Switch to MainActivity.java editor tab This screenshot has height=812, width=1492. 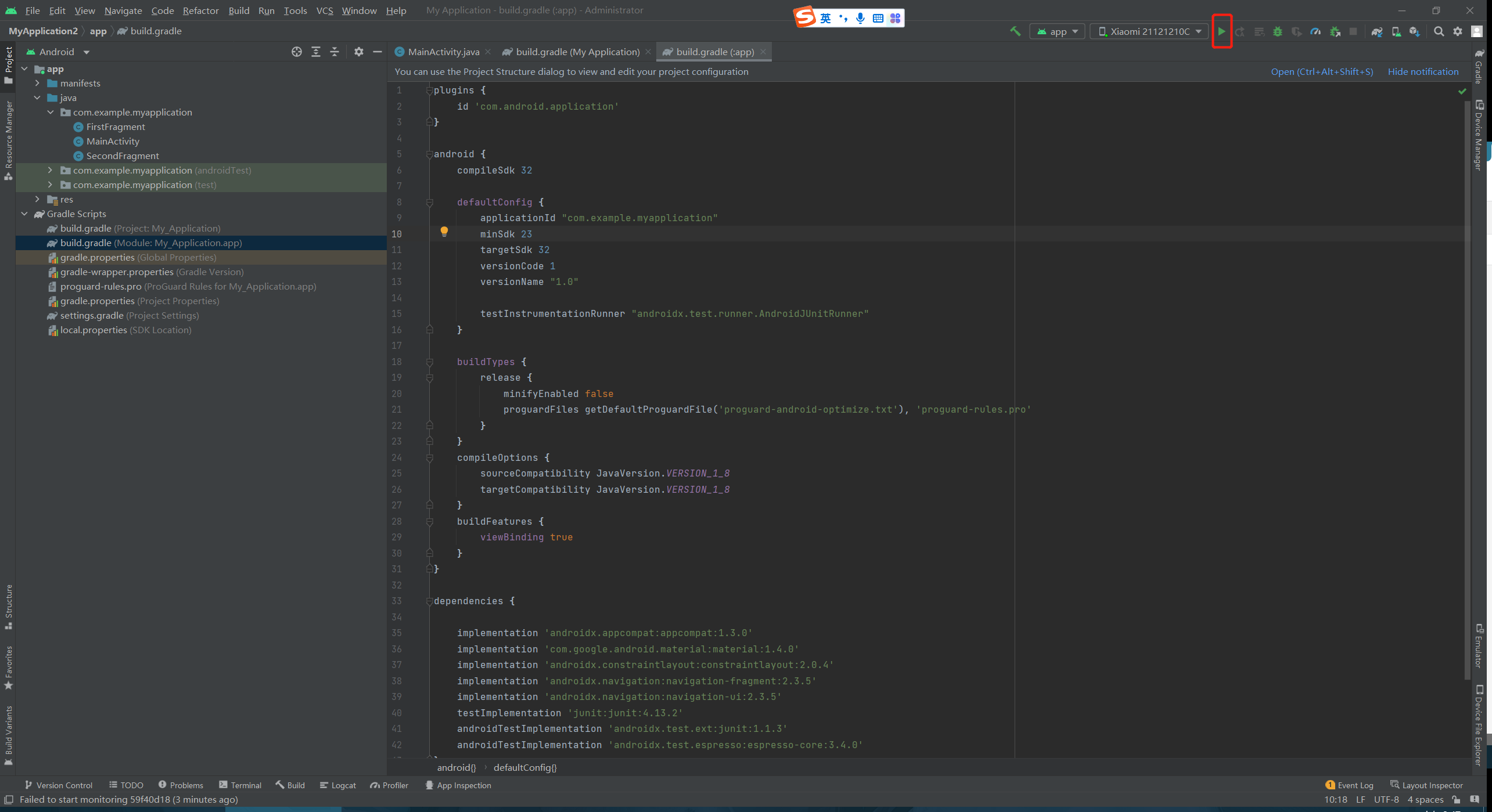(443, 52)
